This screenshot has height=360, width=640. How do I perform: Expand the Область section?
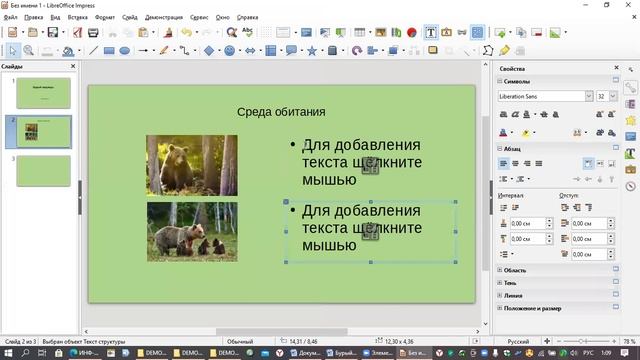tap(500, 270)
